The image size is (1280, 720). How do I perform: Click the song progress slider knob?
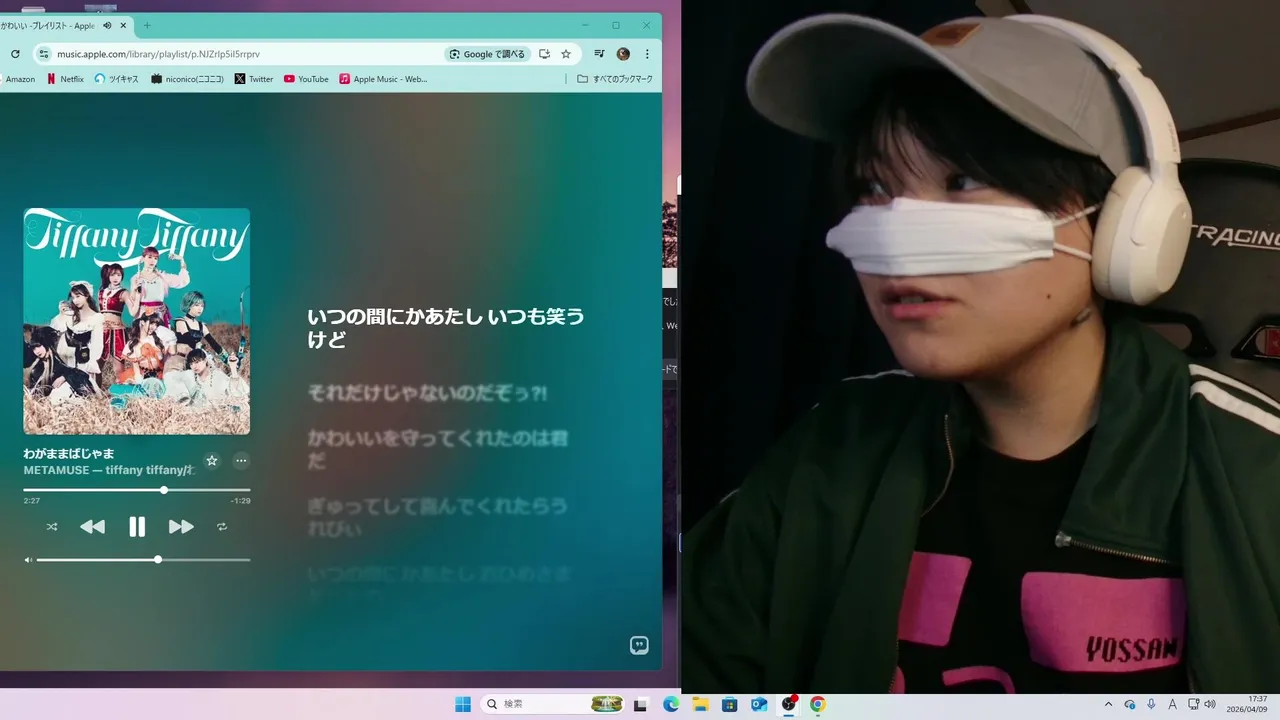164,490
